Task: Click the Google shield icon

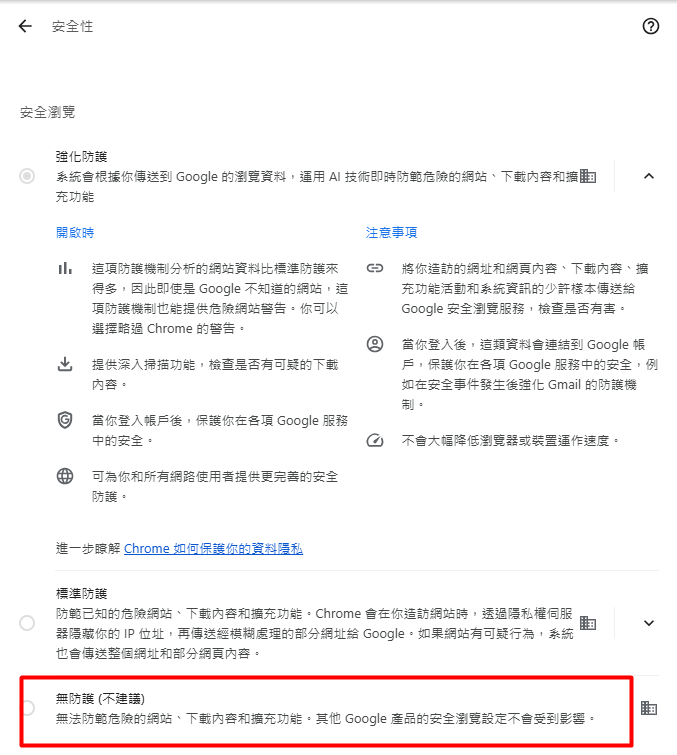Action: point(65,420)
